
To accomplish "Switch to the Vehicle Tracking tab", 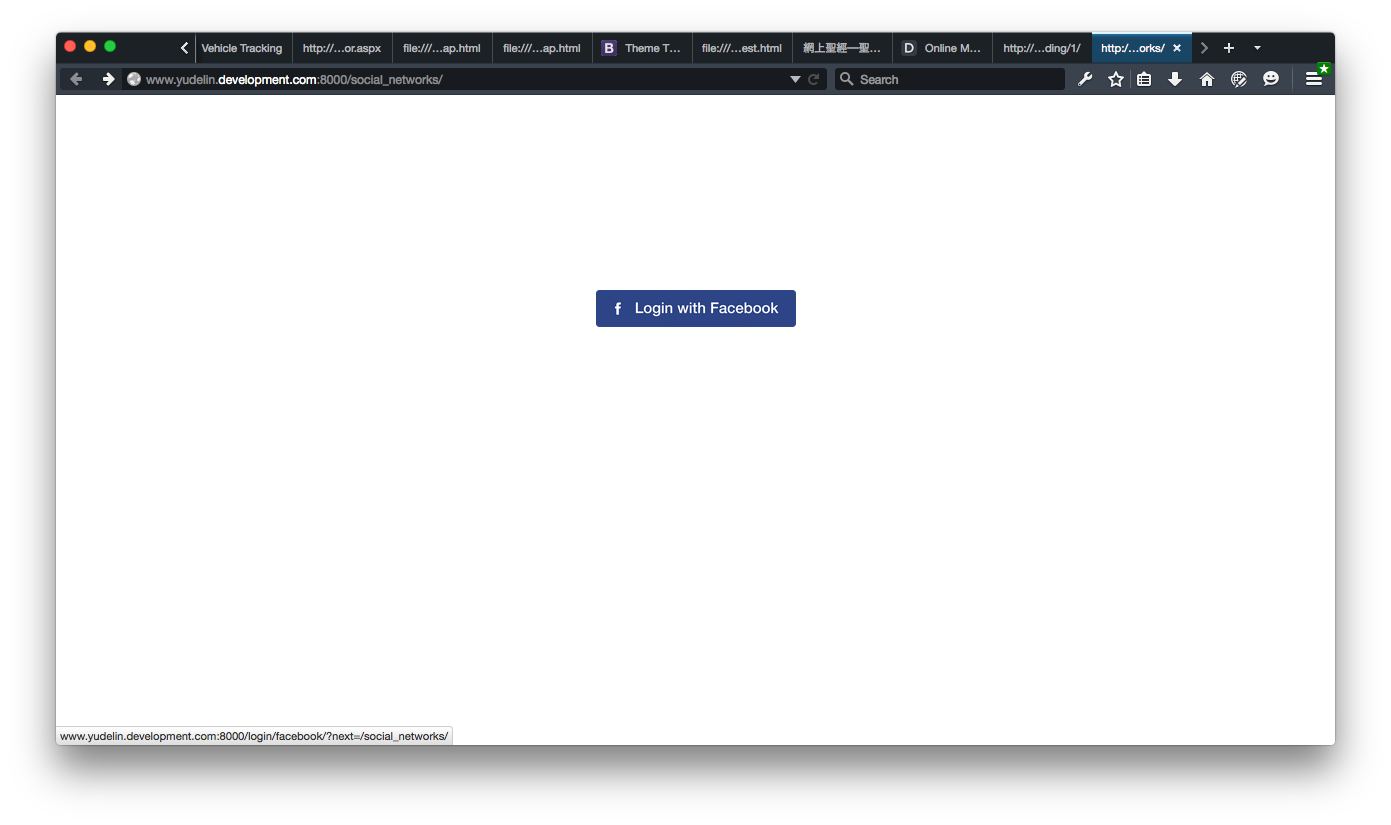I will [243, 48].
